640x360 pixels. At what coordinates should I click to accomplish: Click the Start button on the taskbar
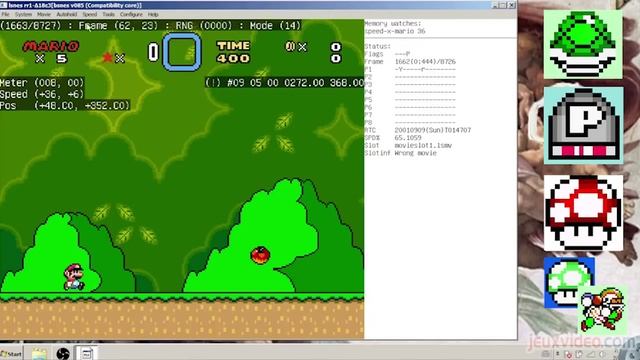tap(11, 354)
